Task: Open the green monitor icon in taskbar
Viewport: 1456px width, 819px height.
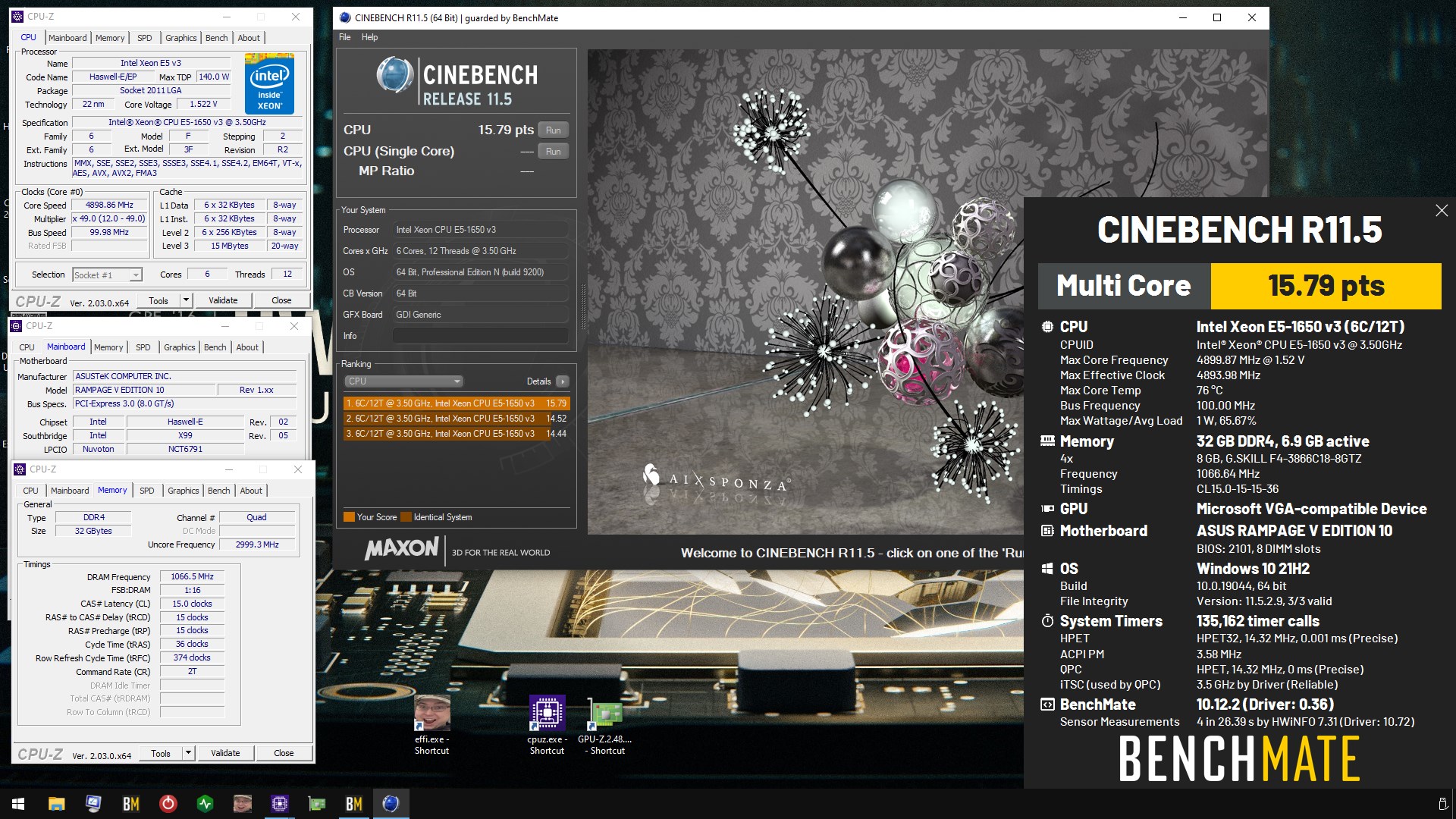Action: (205, 804)
